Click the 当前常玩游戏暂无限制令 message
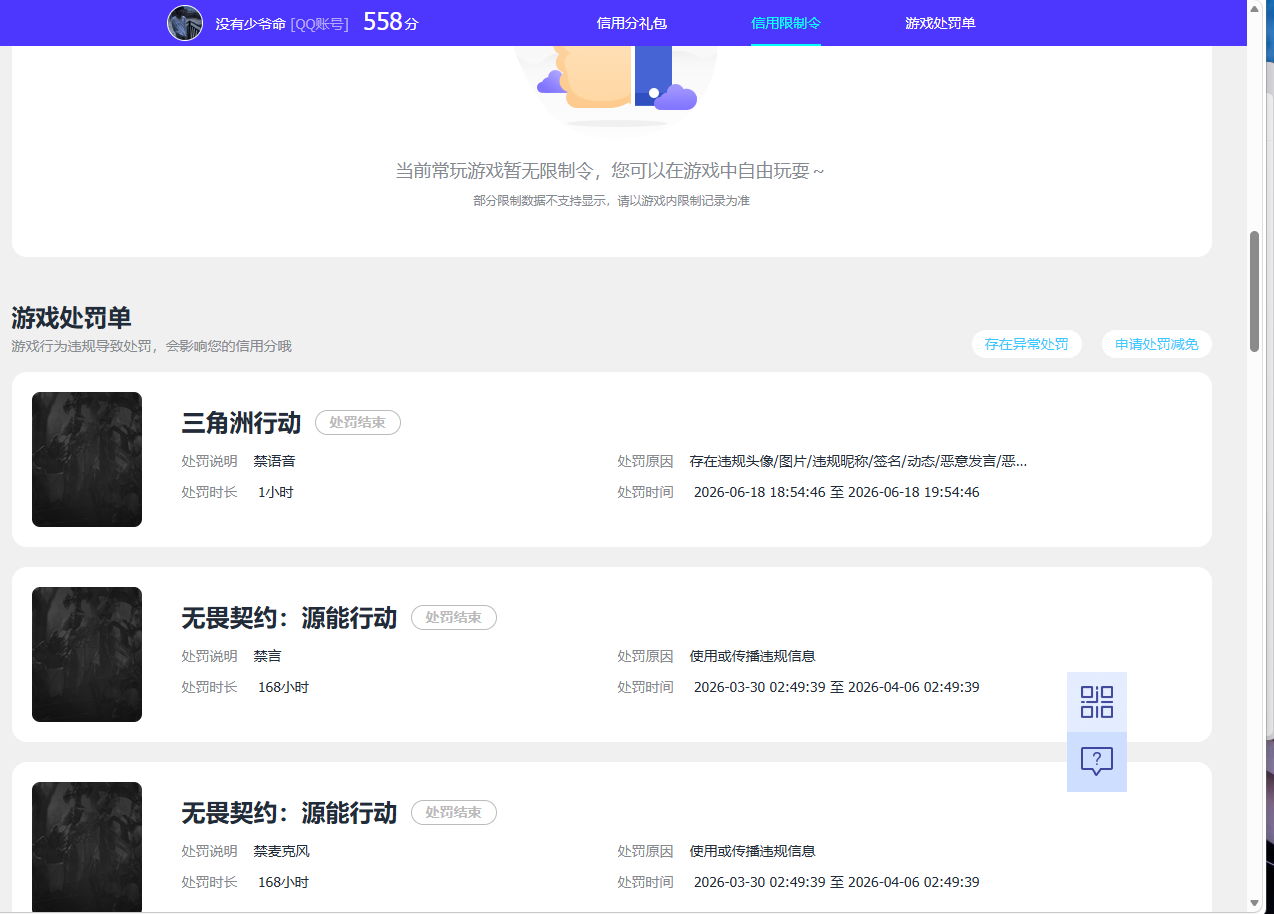Viewport: 1274px width, 914px height. click(610, 171)
